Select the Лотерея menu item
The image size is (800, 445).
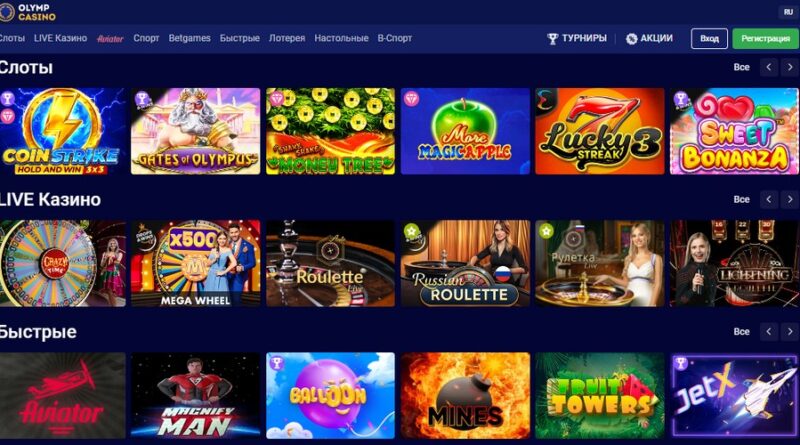point(287,38)
